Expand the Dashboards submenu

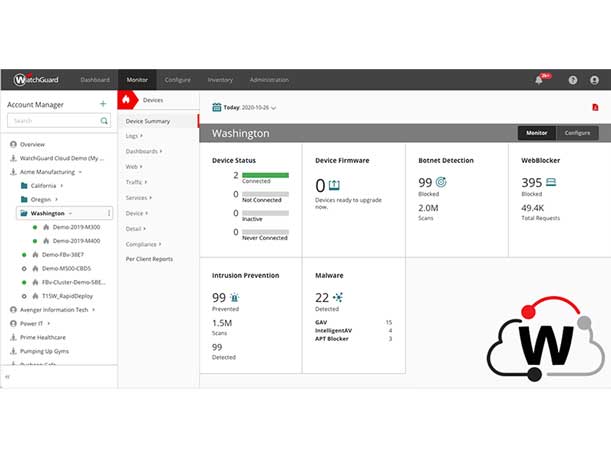coord(143,151)
